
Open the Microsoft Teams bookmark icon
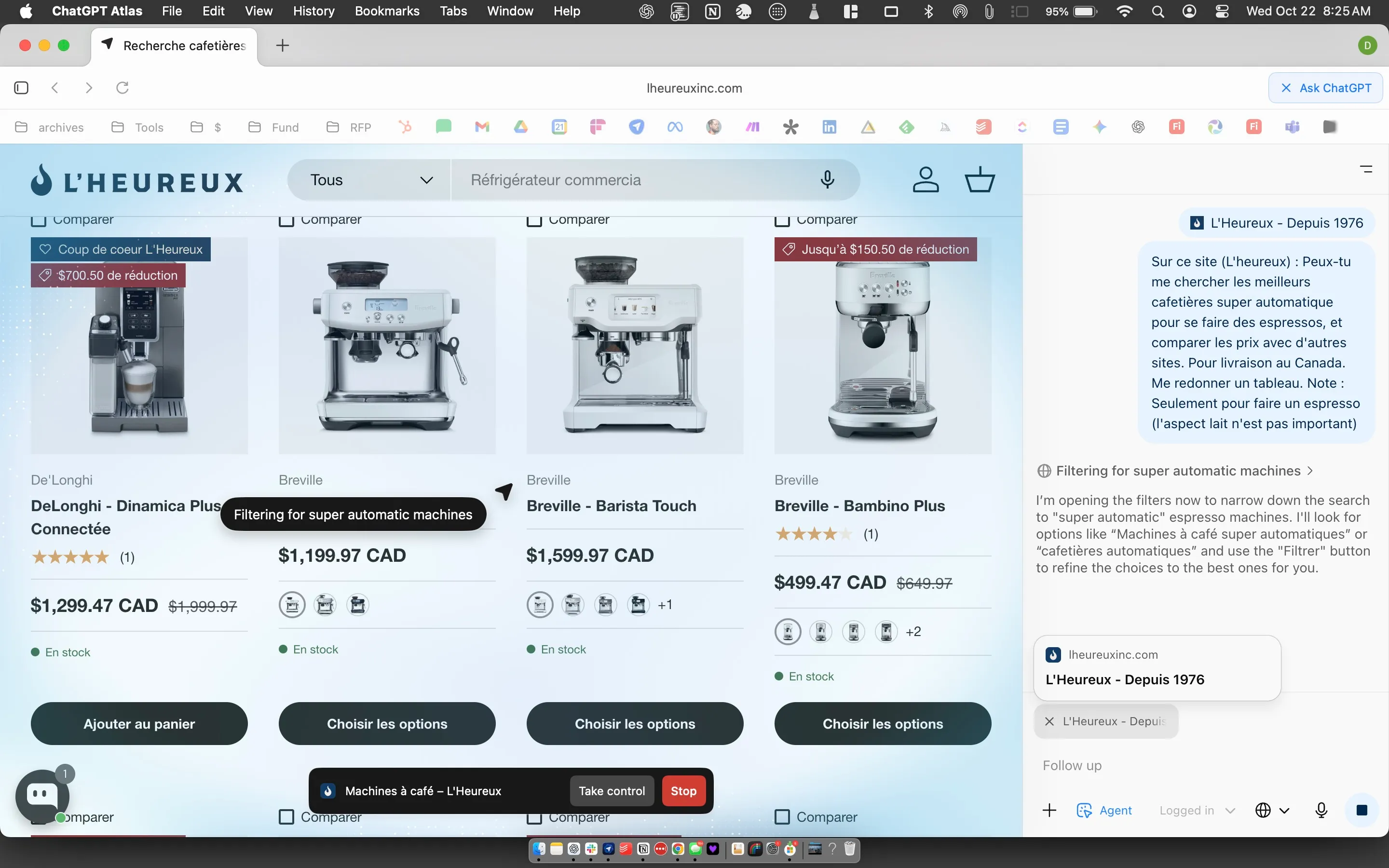point(1293,127)
